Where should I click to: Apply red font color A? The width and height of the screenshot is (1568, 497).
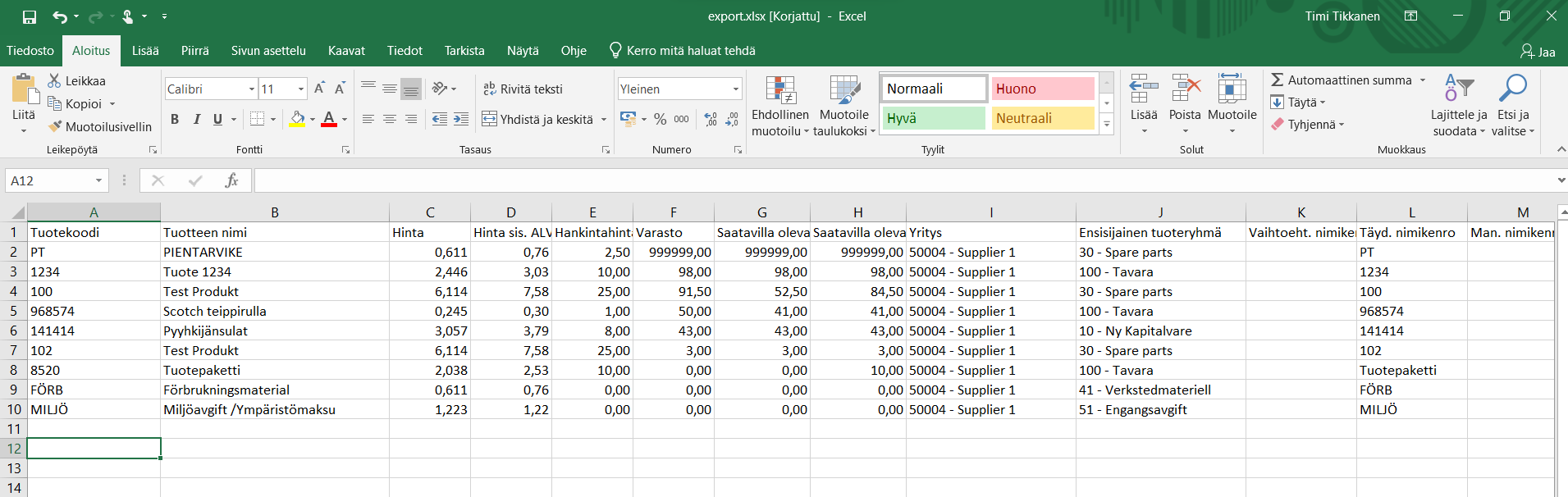[329, 120]
